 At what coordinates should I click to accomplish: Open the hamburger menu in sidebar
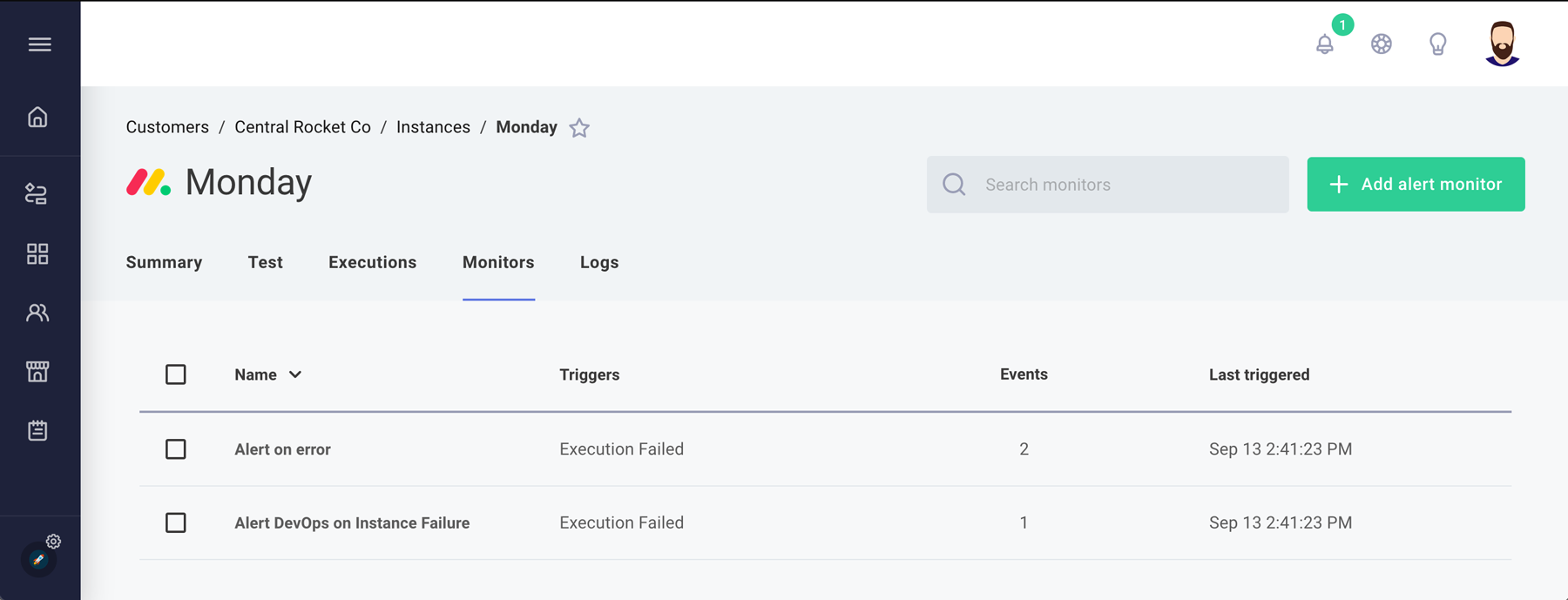point(39,44)
